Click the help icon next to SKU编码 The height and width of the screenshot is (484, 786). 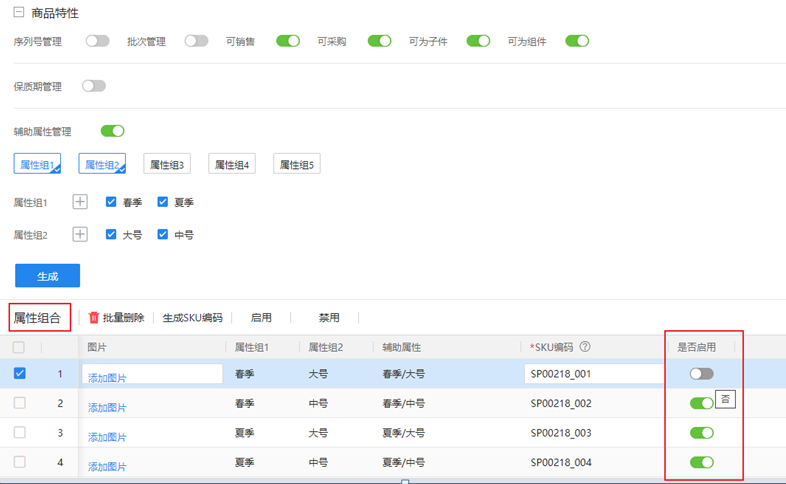585,347
